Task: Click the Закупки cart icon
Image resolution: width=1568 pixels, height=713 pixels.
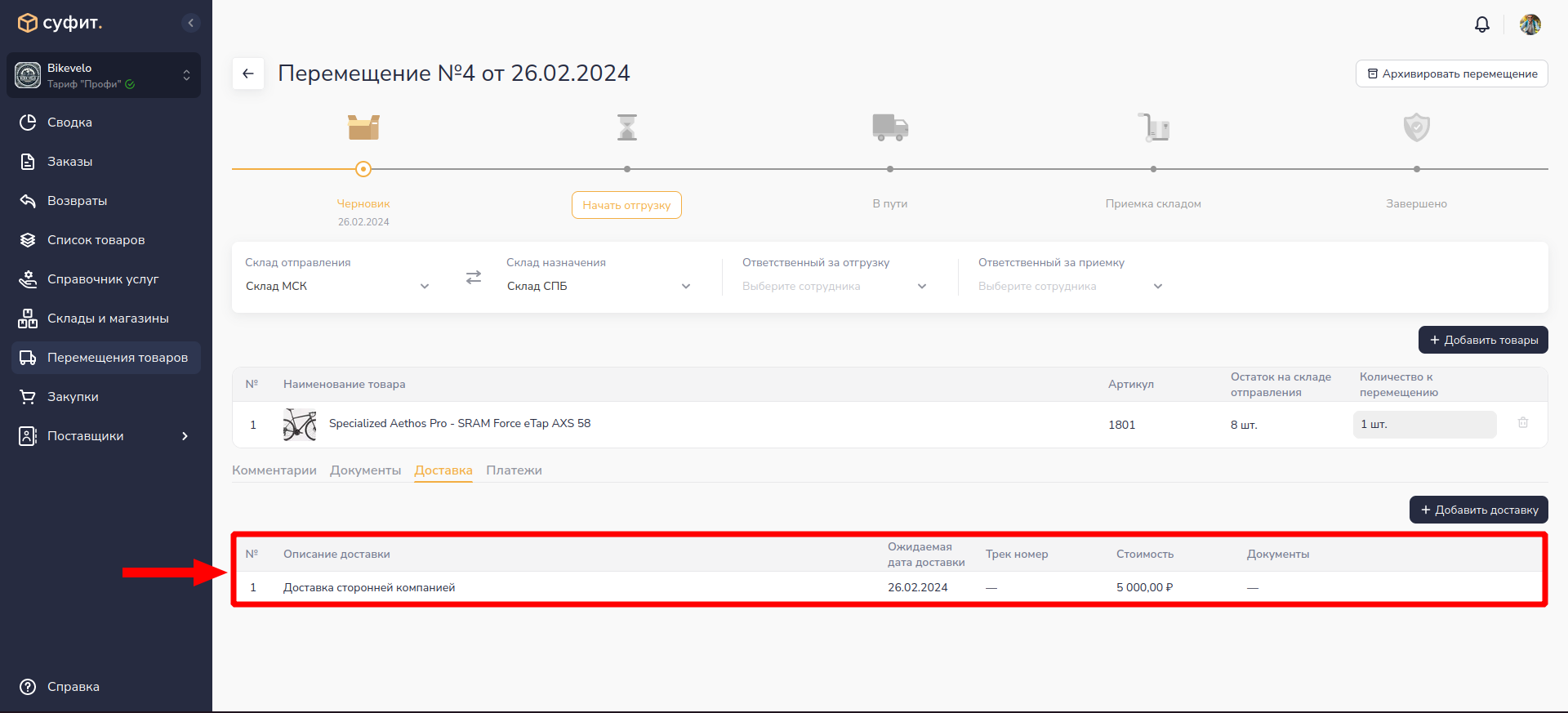Action: coord(28,397)
